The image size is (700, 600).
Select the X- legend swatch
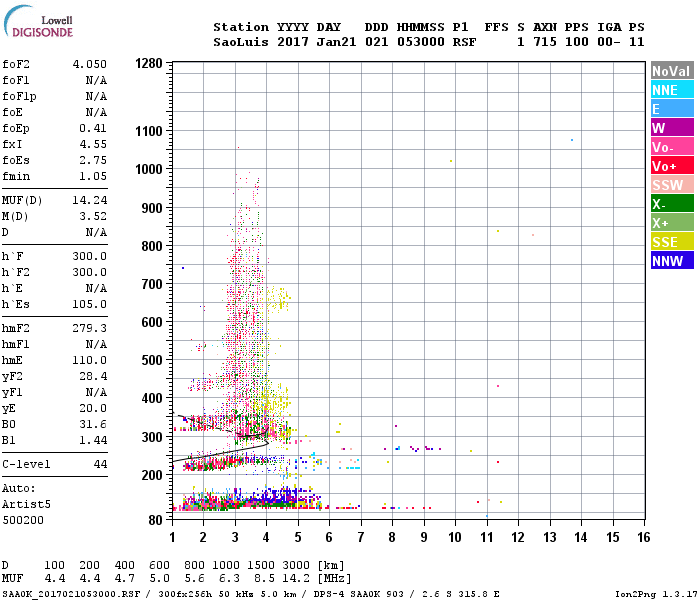tap(672, 204)
